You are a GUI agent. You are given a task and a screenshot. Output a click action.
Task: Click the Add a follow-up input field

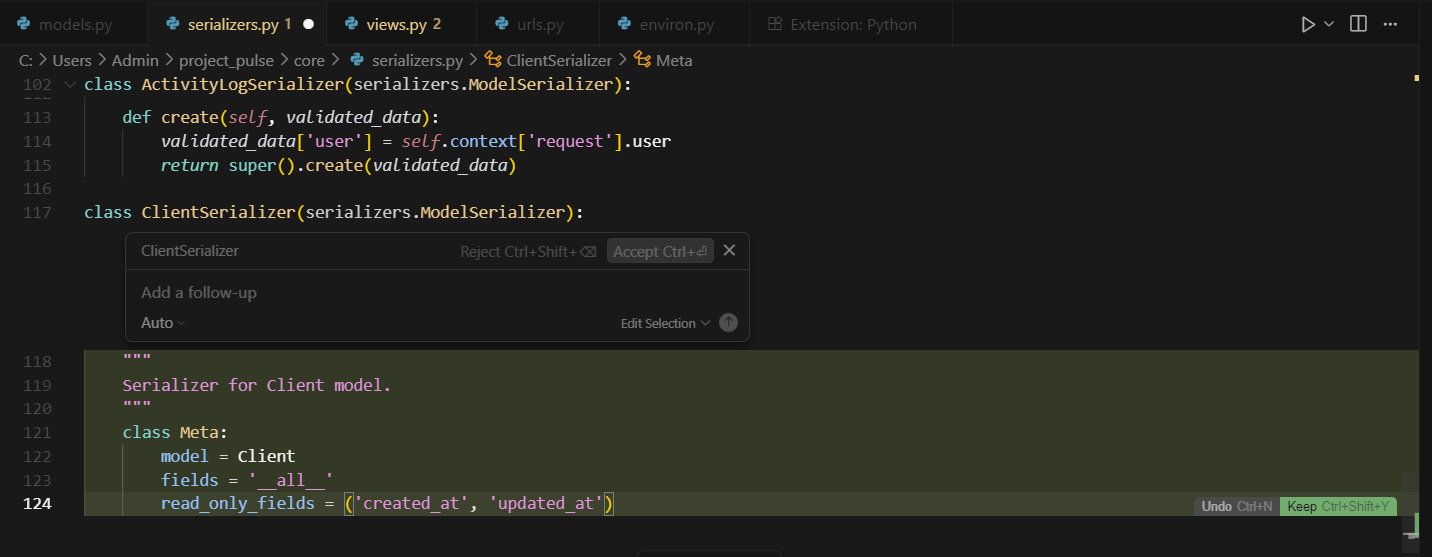tap(437, 292)
